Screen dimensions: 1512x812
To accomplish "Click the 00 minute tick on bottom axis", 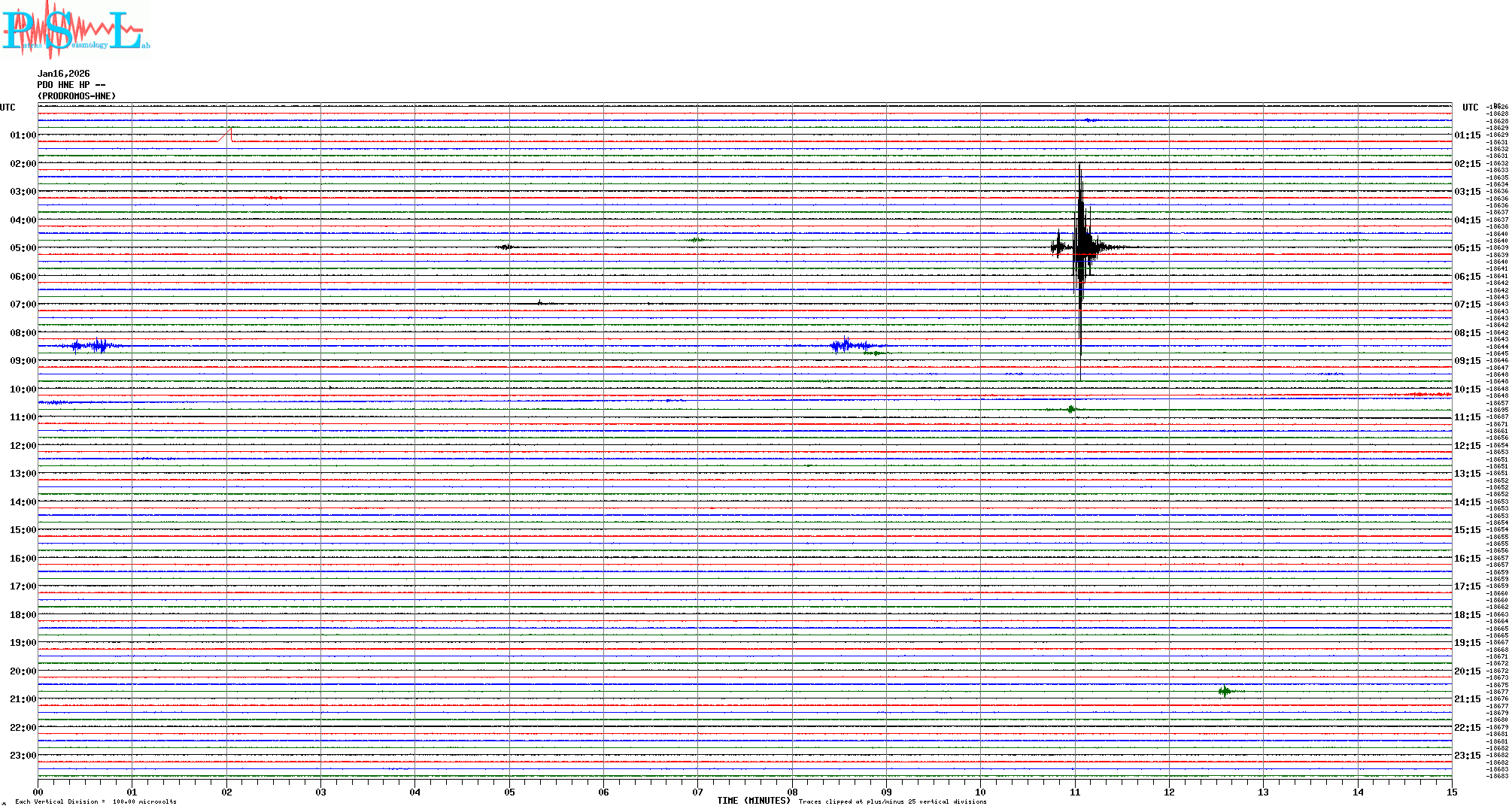I will point(38,792).
